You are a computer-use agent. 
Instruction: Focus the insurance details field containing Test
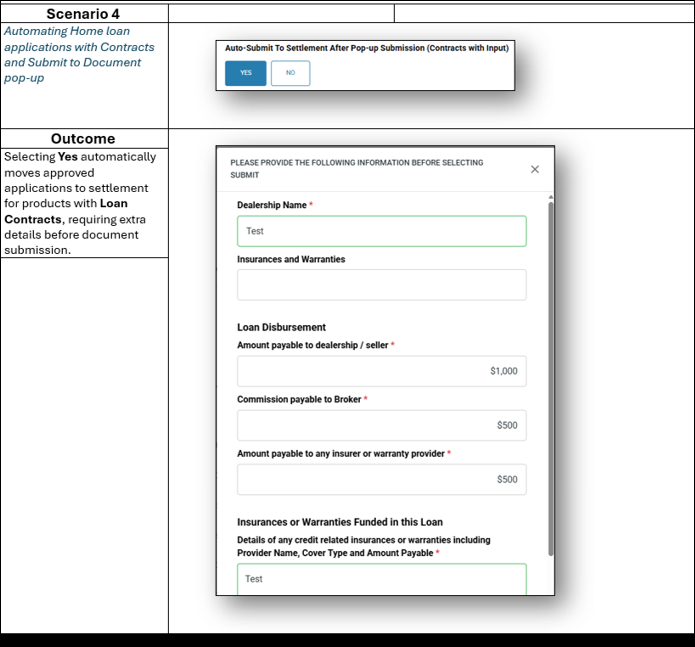click(381, 579)
